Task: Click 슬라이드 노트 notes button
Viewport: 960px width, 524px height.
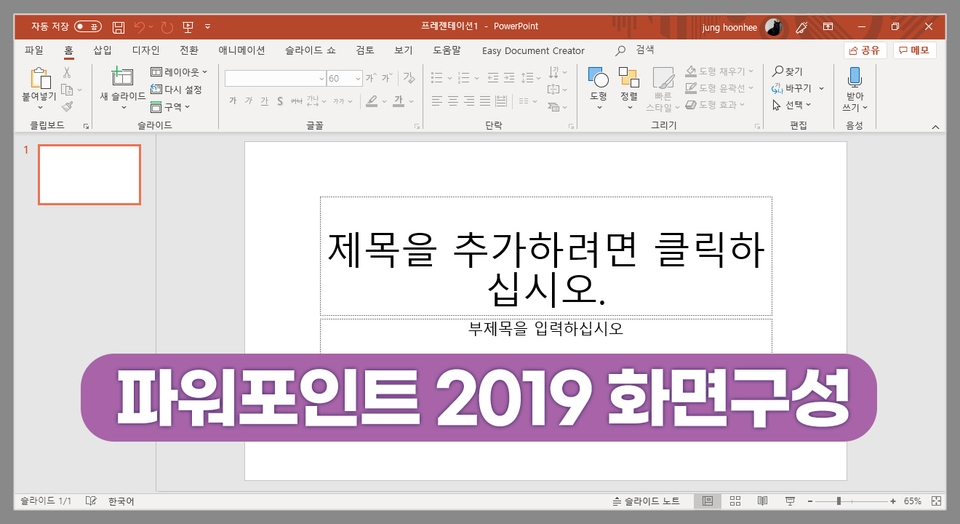Action: pyautogui.click(x=646, y=501)
